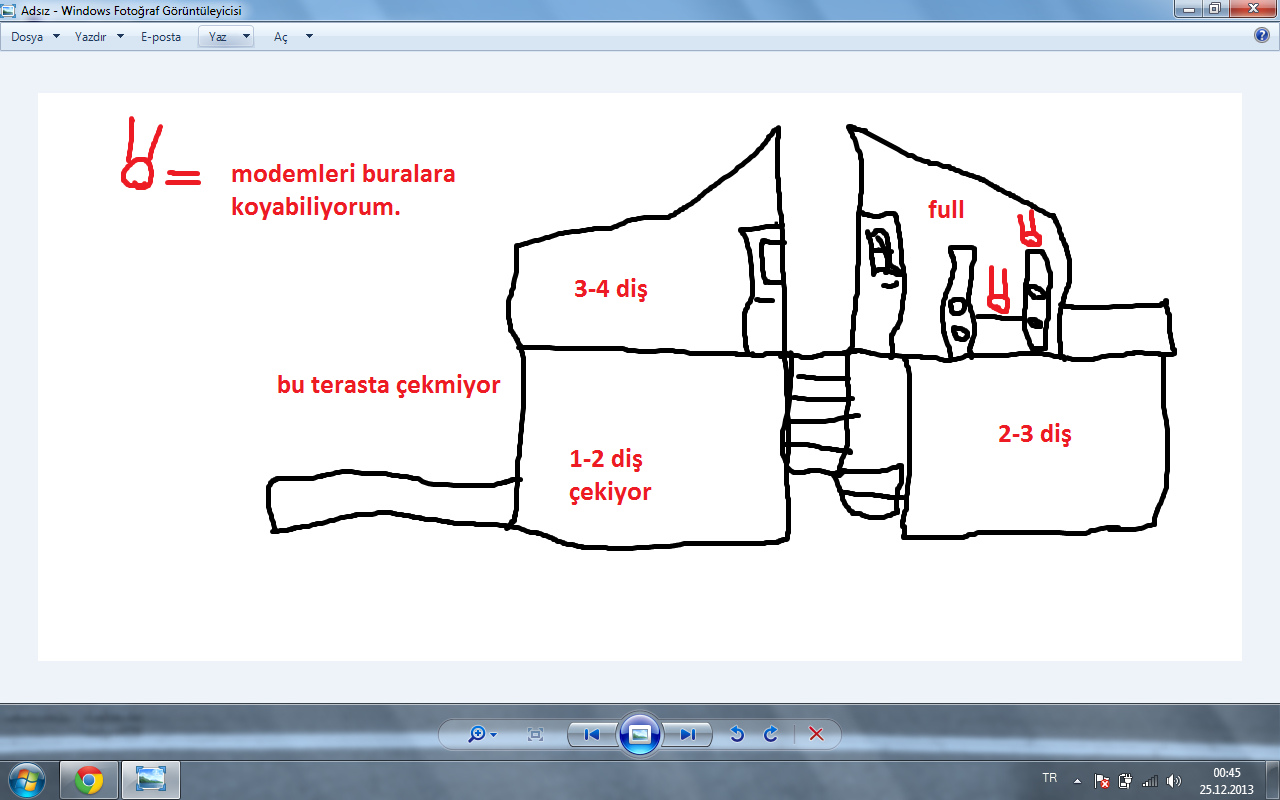Click the 'full' label in drawing

tap(946, 210)
